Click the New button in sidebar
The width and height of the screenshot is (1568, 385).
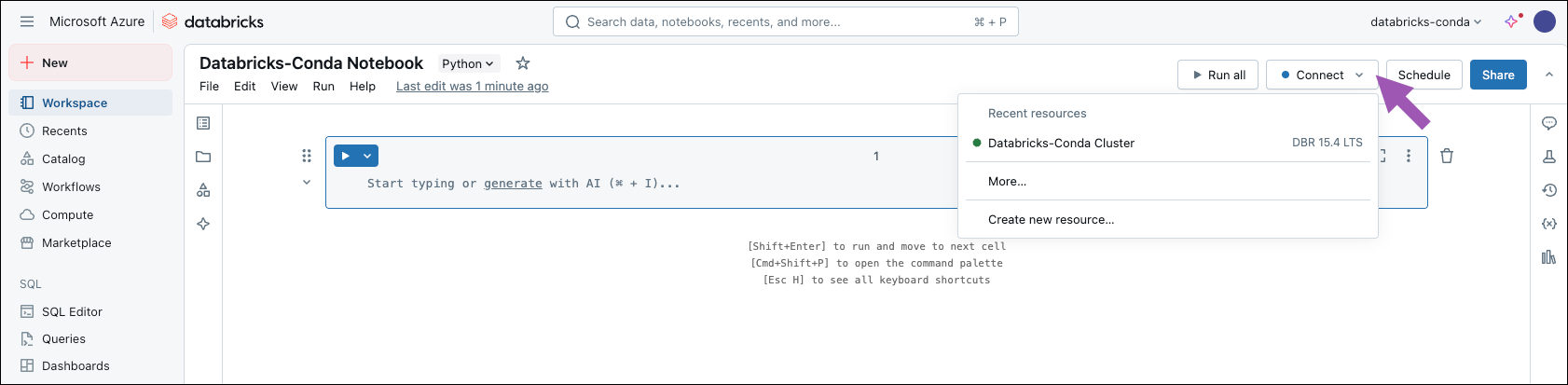tap(90, 62)
